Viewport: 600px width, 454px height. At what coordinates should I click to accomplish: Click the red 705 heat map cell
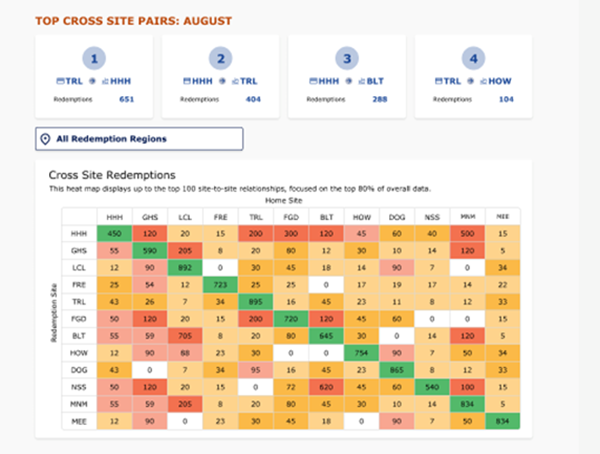coord(184,335)
